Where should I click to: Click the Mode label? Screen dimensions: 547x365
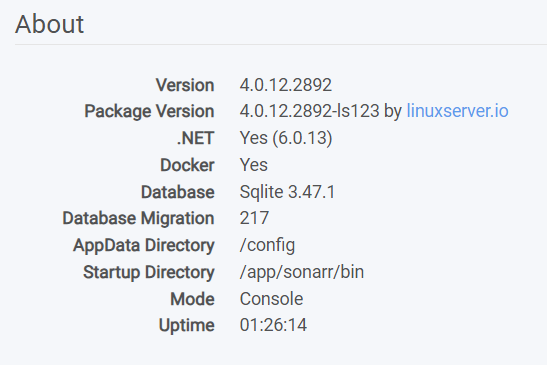[192, 299]
